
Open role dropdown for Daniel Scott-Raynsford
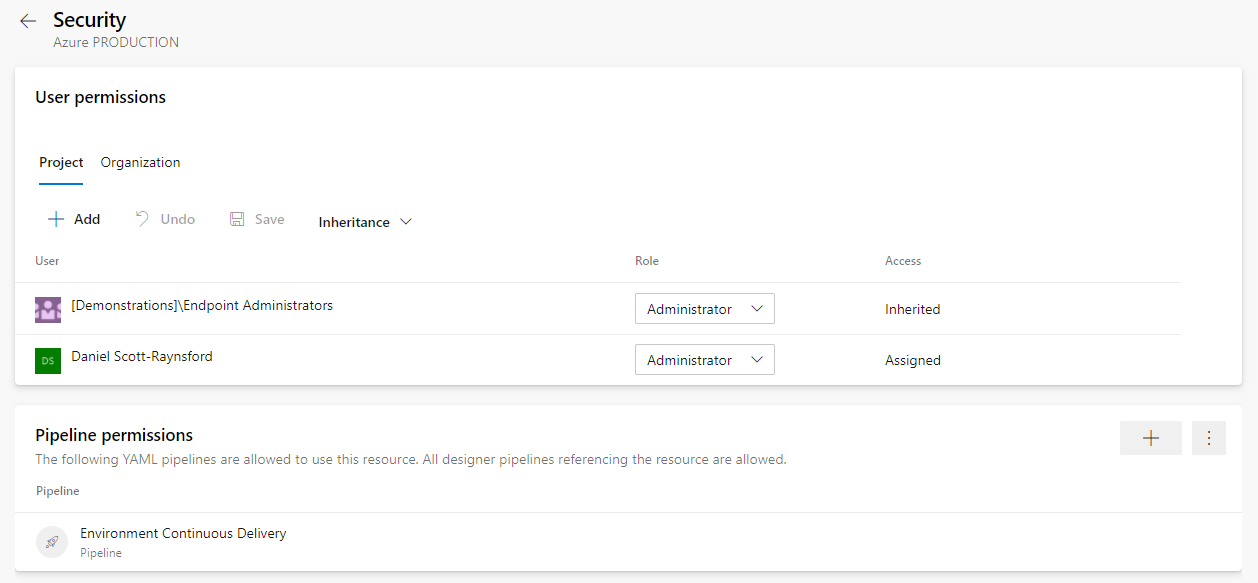705,360
